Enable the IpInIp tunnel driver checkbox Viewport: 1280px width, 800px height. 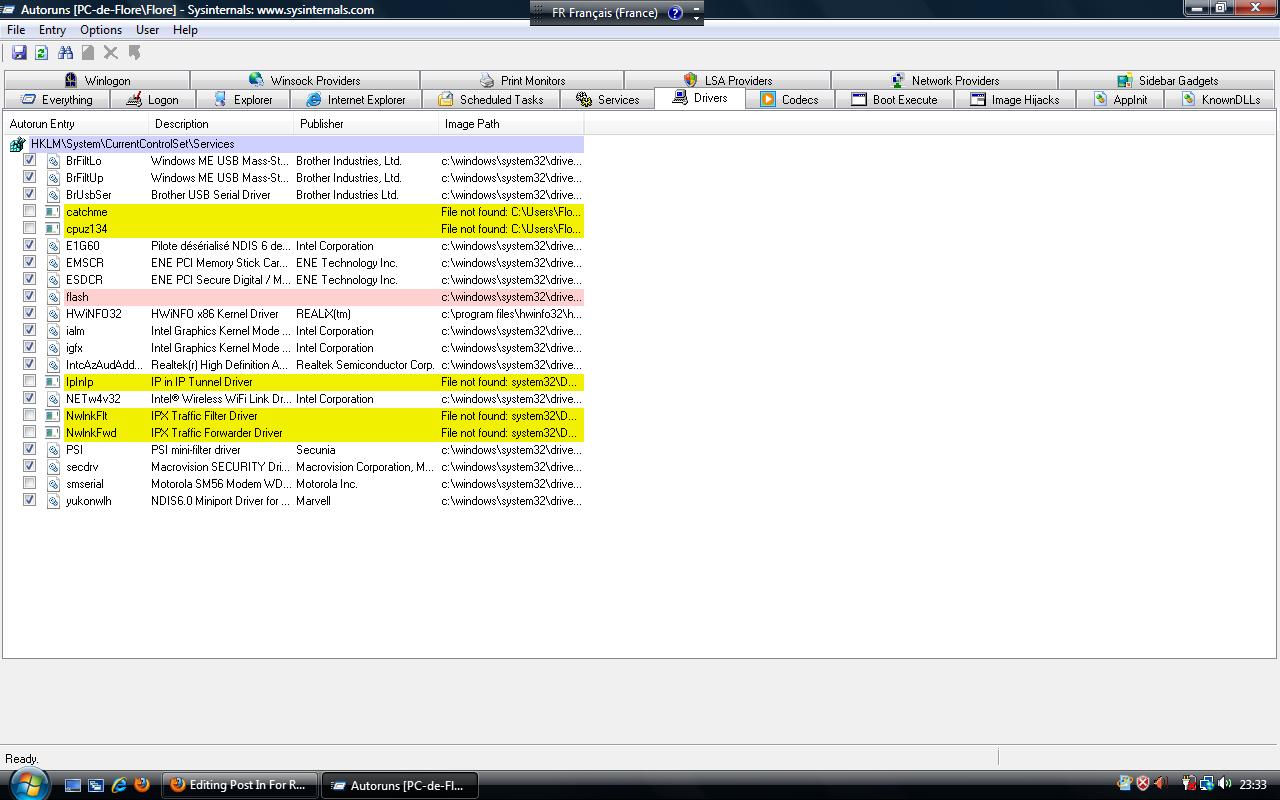pyautogui.click(x=29, y=381)
